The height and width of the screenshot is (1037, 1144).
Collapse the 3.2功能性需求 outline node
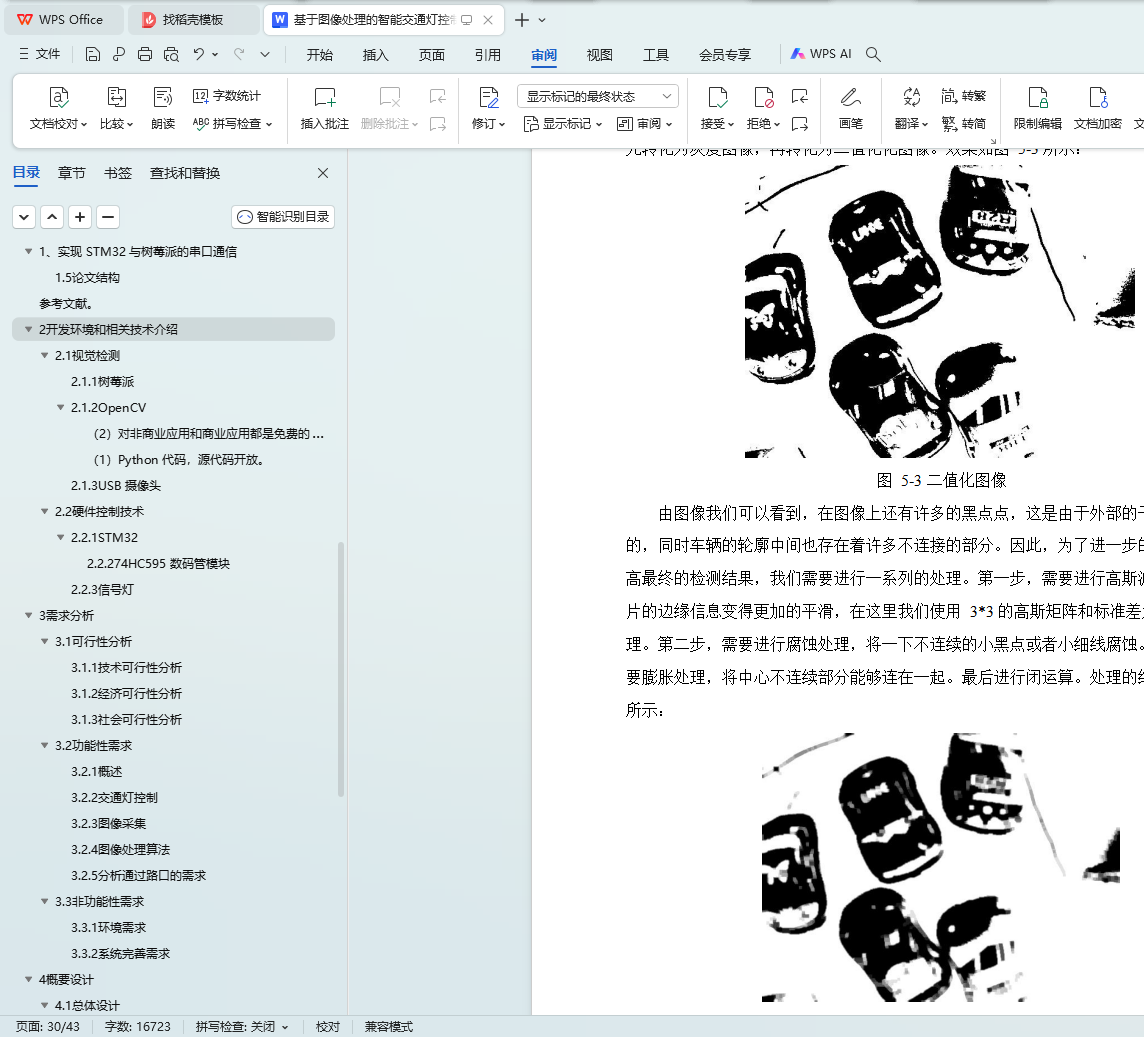tap(45, 745)
